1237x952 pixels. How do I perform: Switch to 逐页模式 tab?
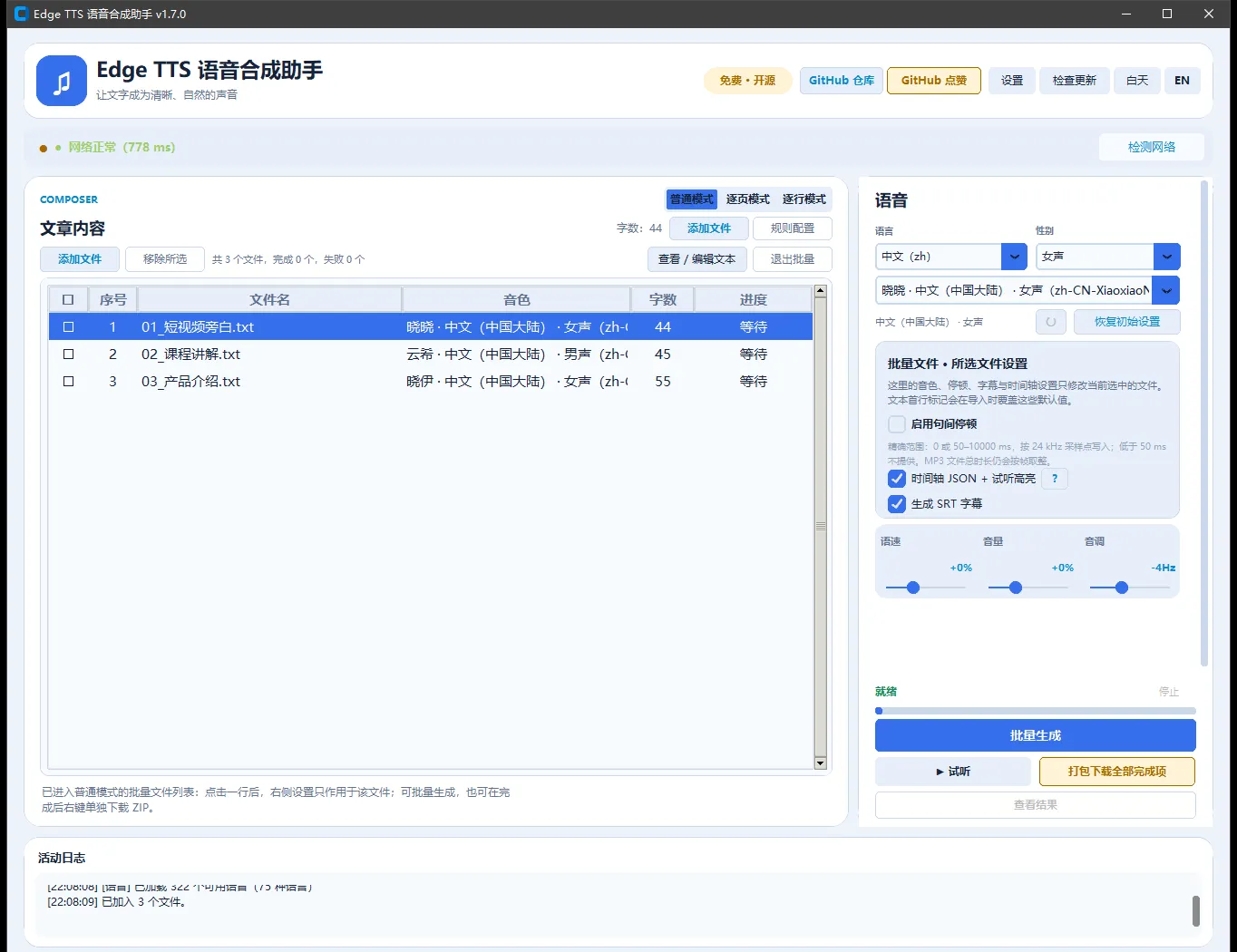pos(748,199)
